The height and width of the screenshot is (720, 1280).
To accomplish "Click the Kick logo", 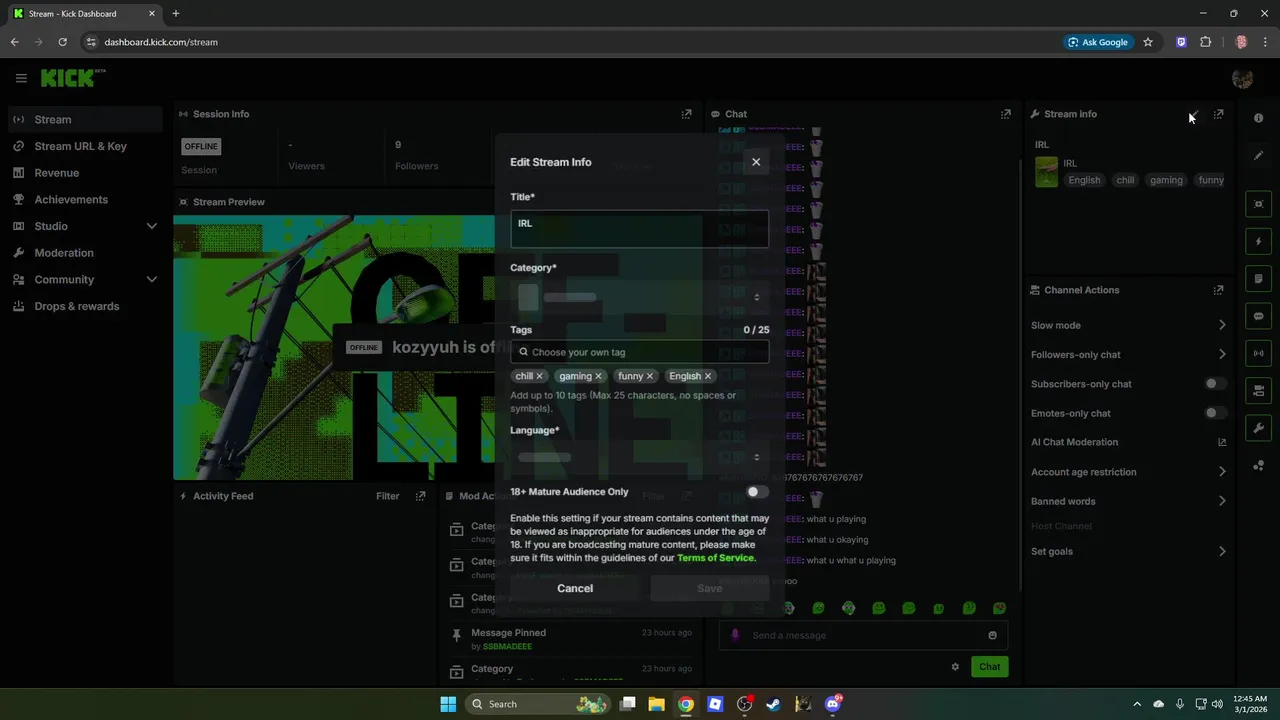I will click(72, 78).
